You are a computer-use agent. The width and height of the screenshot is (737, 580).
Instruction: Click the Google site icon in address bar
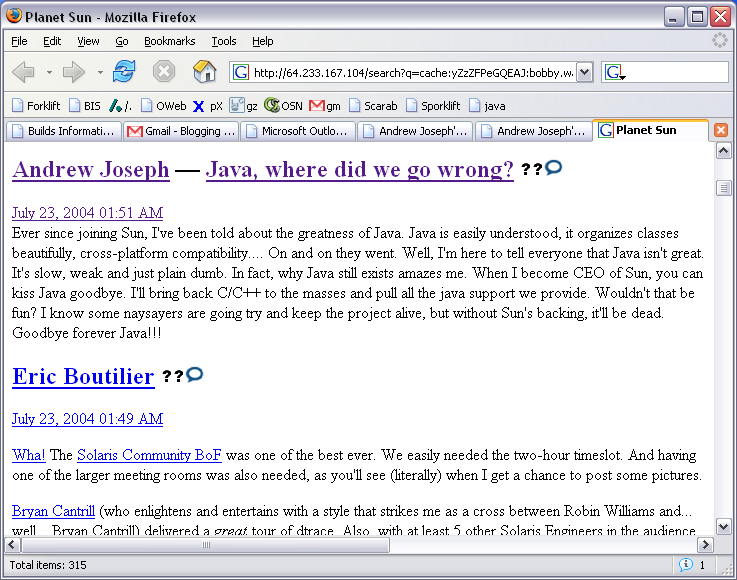(241, 72)
